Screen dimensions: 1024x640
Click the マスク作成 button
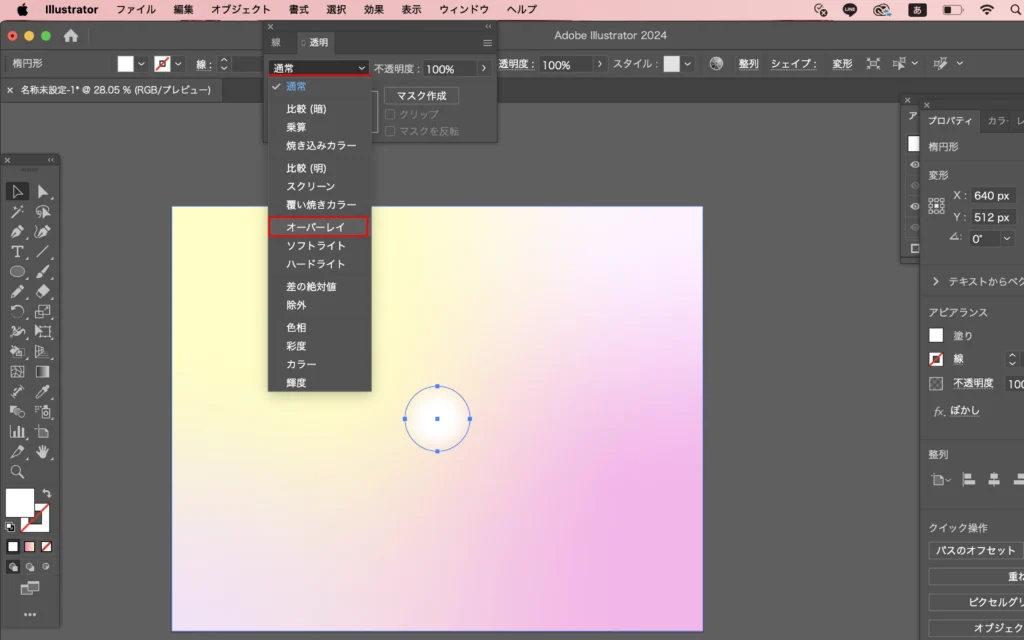tap(421, 96)
